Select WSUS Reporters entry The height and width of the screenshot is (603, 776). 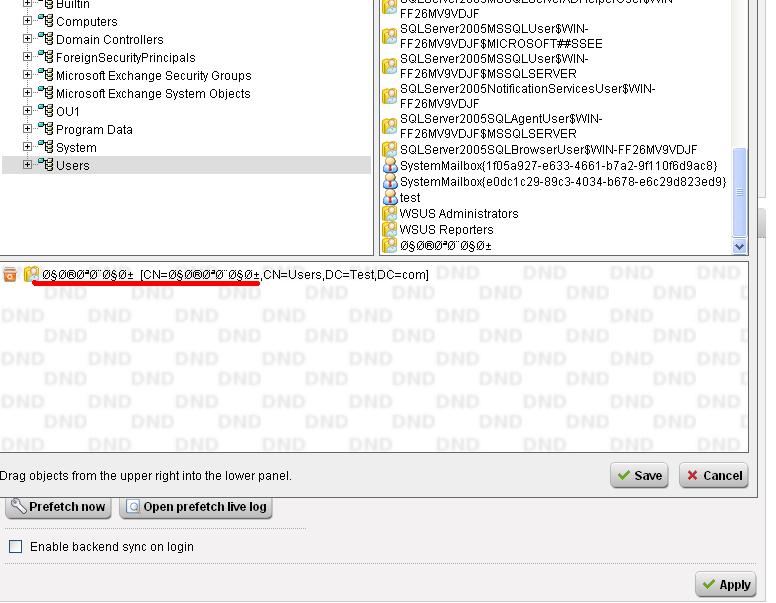click(446, 230)
